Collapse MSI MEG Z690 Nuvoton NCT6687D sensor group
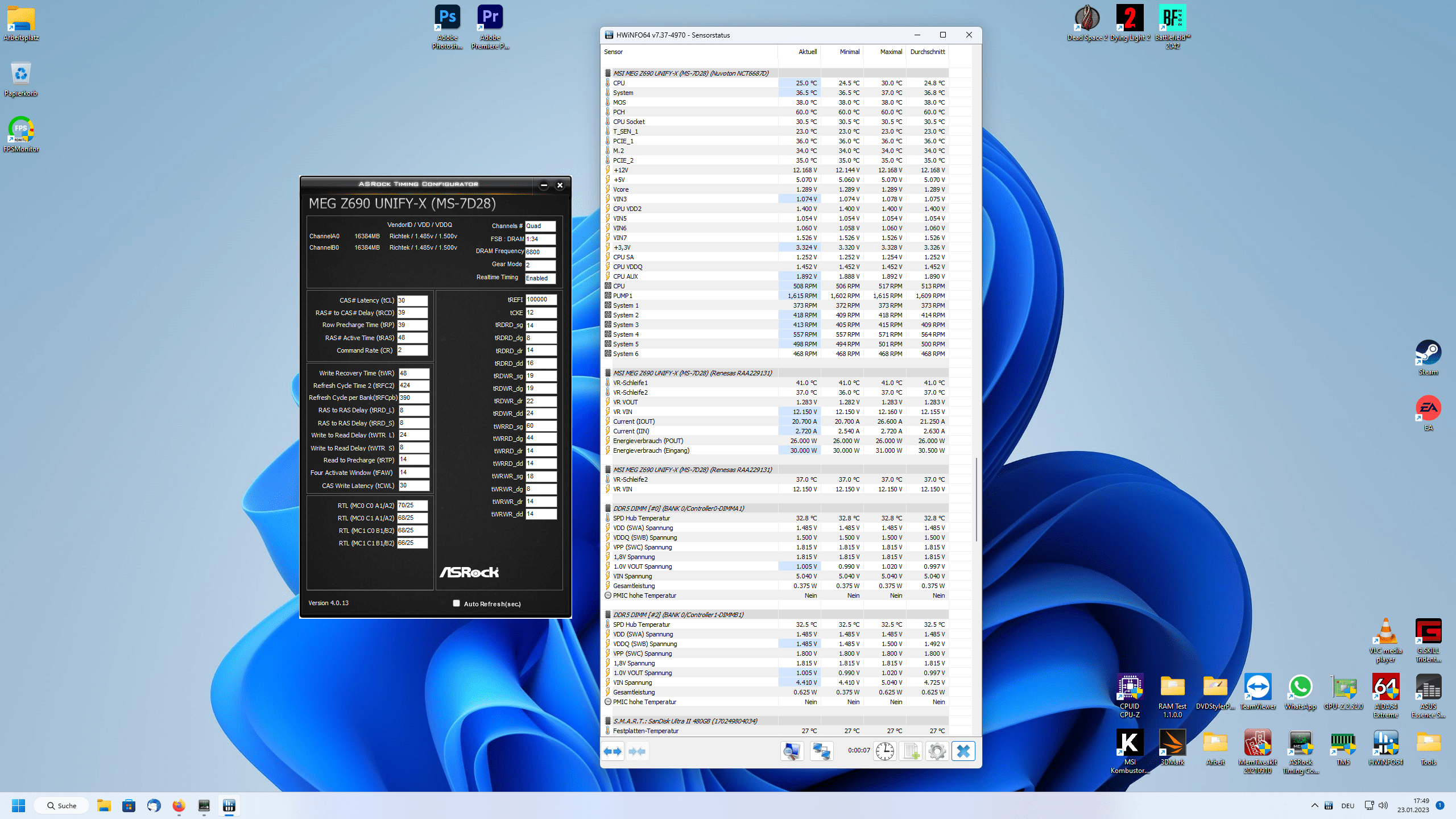Screen dimensions: 1456x819 [x=608, y=73]
